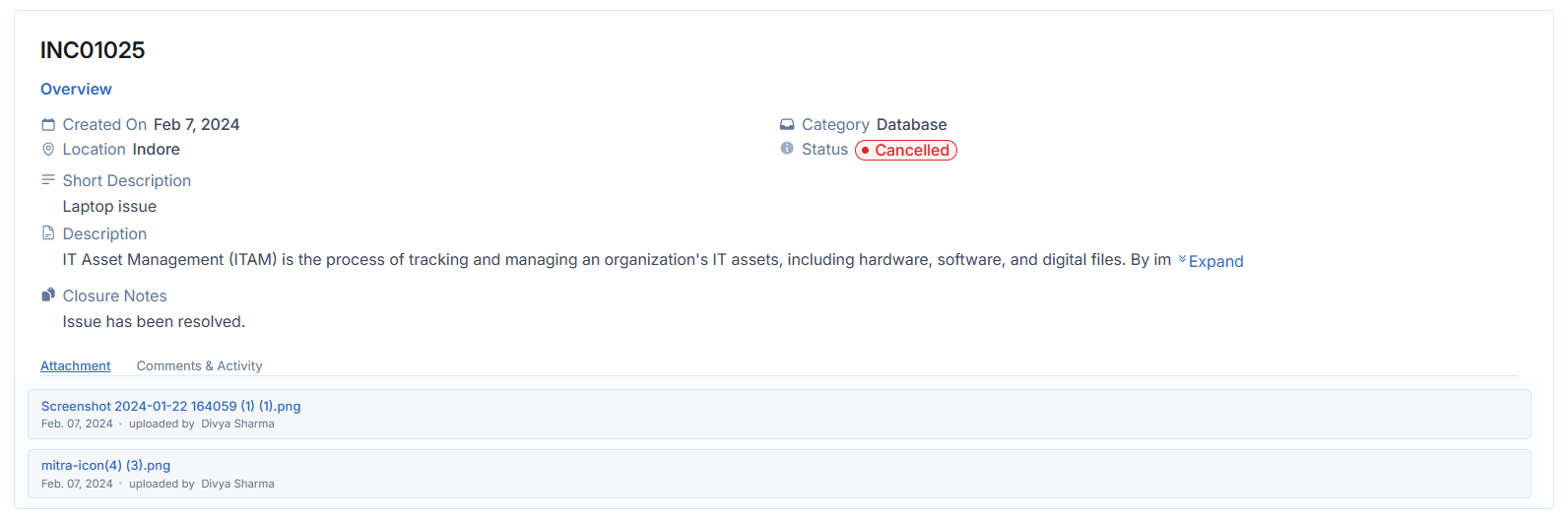Click the Closure Notes icon
1568x522 pixels.
pyautogui.click(x=48, y=295)
